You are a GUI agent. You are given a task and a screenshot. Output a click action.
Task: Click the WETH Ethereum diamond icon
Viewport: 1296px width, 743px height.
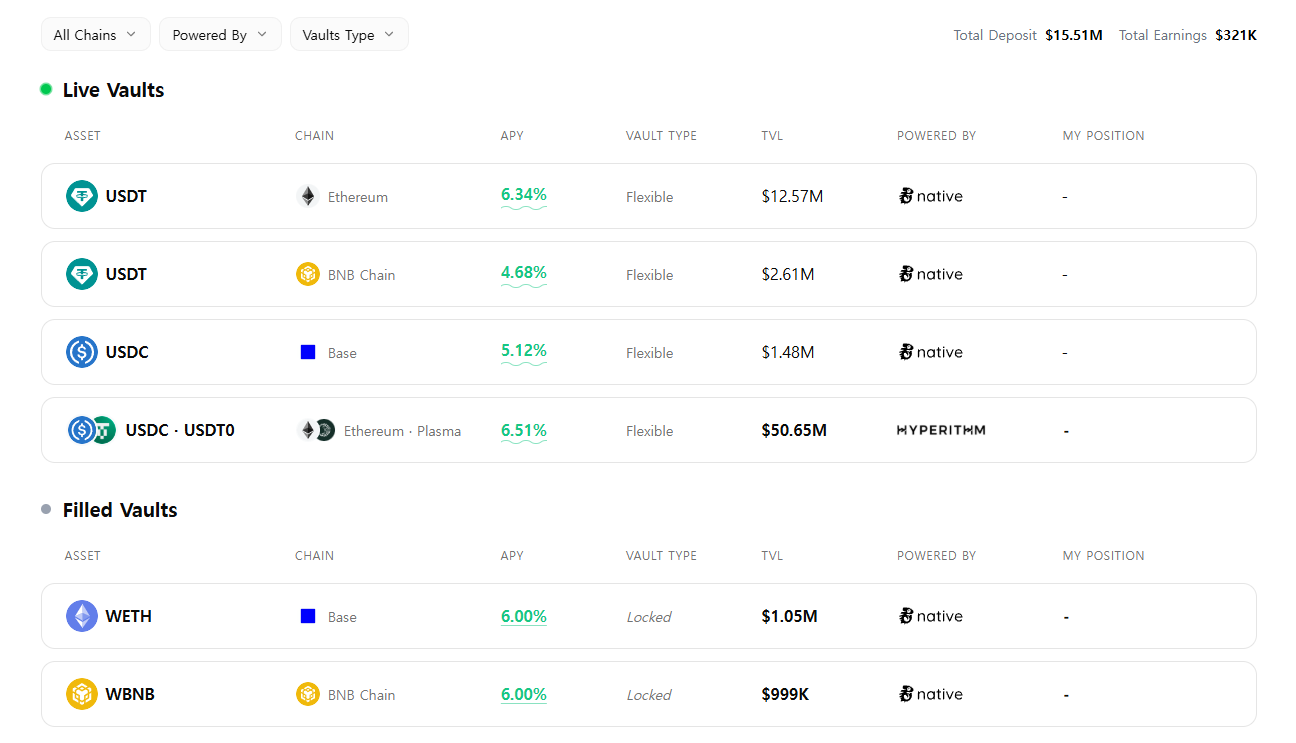pyautogui.click(x=82, y=616)
